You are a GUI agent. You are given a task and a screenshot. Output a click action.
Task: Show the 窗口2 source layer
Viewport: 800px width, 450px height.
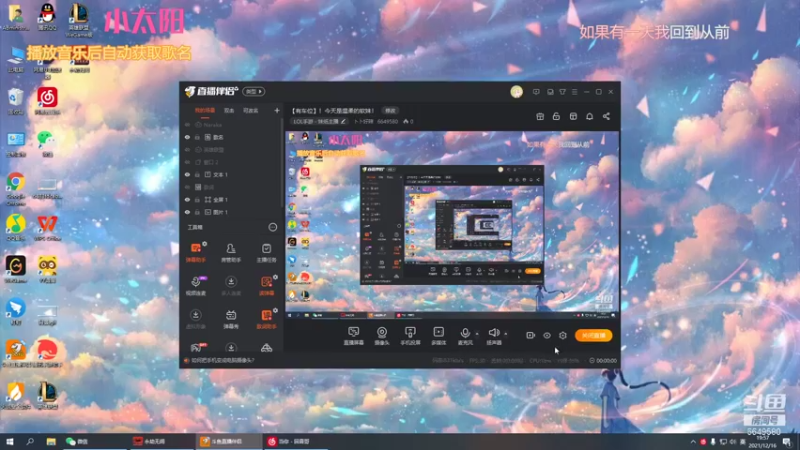coord(187,162)
